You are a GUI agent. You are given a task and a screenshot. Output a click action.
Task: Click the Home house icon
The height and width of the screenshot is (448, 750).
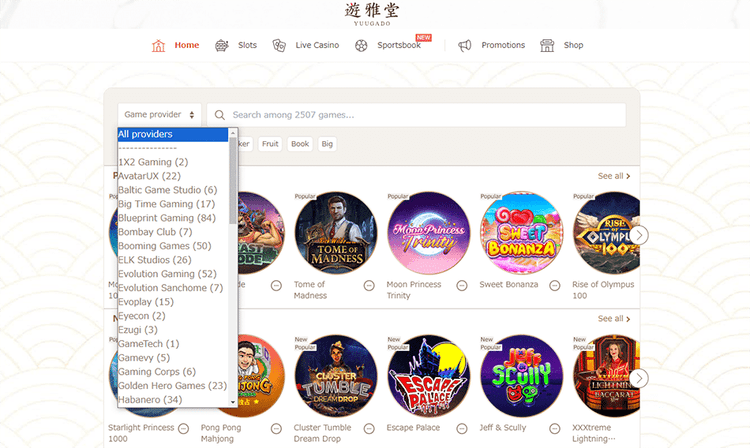pos(158,45)
